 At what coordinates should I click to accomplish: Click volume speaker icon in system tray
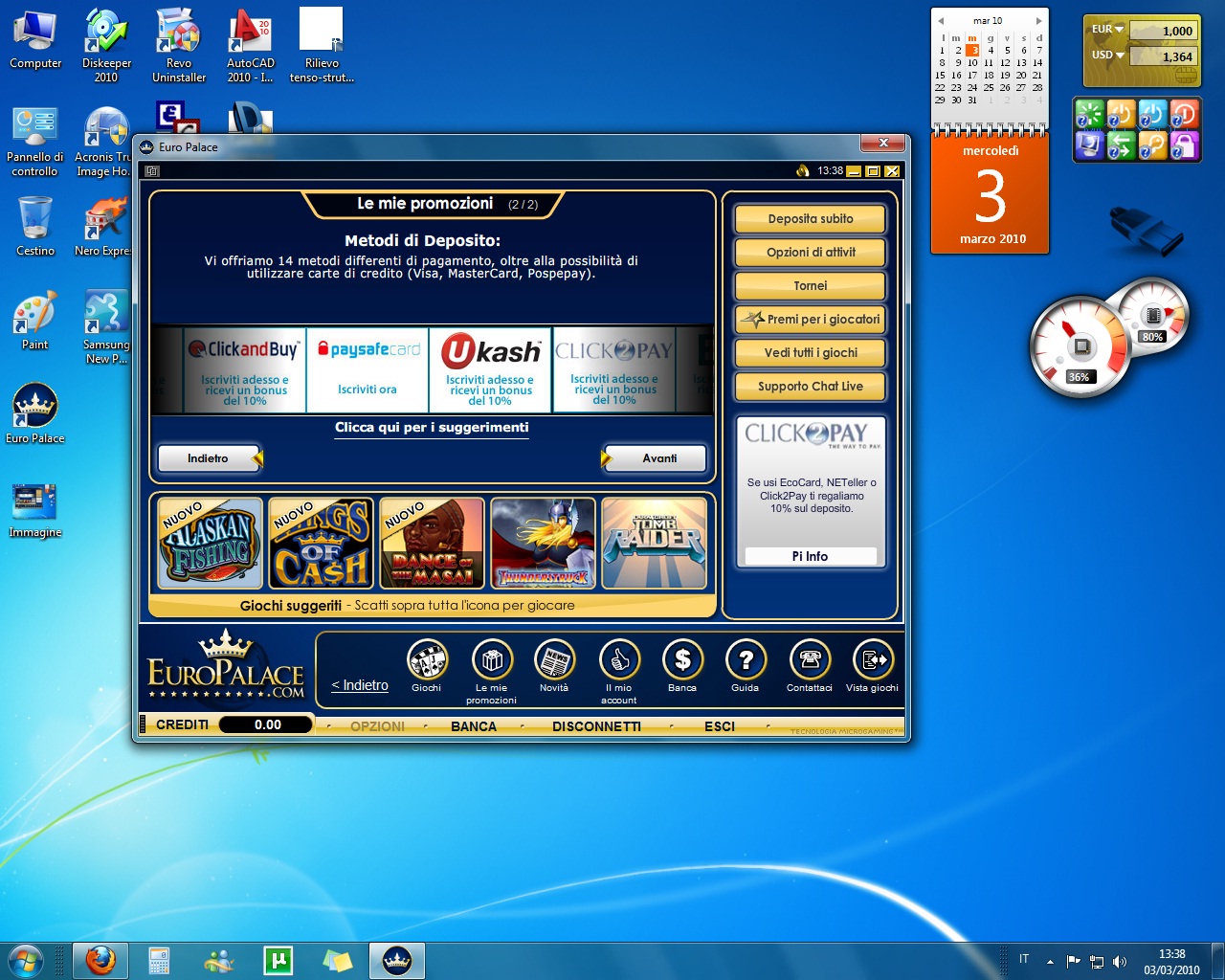pyautogui.click(x=1120, y=961)
